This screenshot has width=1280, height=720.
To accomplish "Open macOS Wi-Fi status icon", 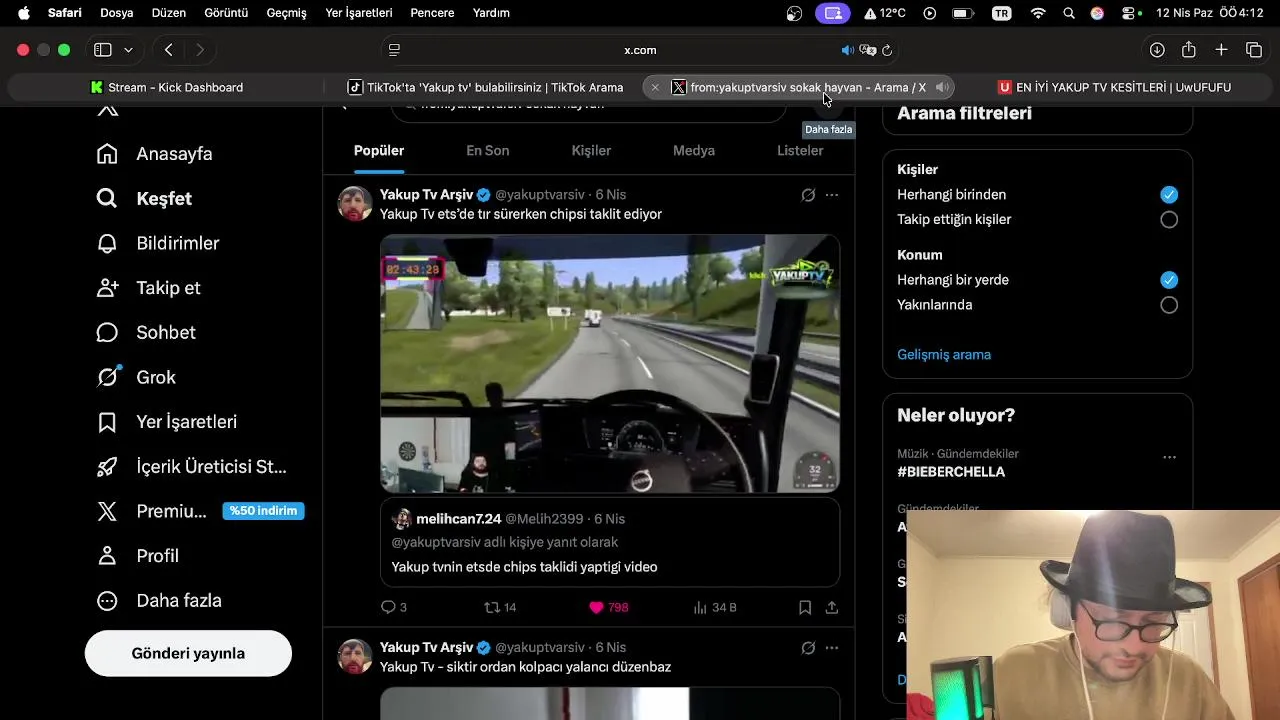I will click(1038, 13).
